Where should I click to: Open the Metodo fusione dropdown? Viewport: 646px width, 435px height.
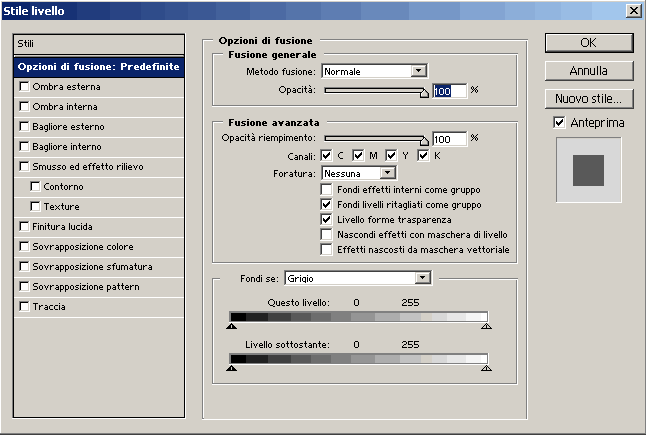418,71
